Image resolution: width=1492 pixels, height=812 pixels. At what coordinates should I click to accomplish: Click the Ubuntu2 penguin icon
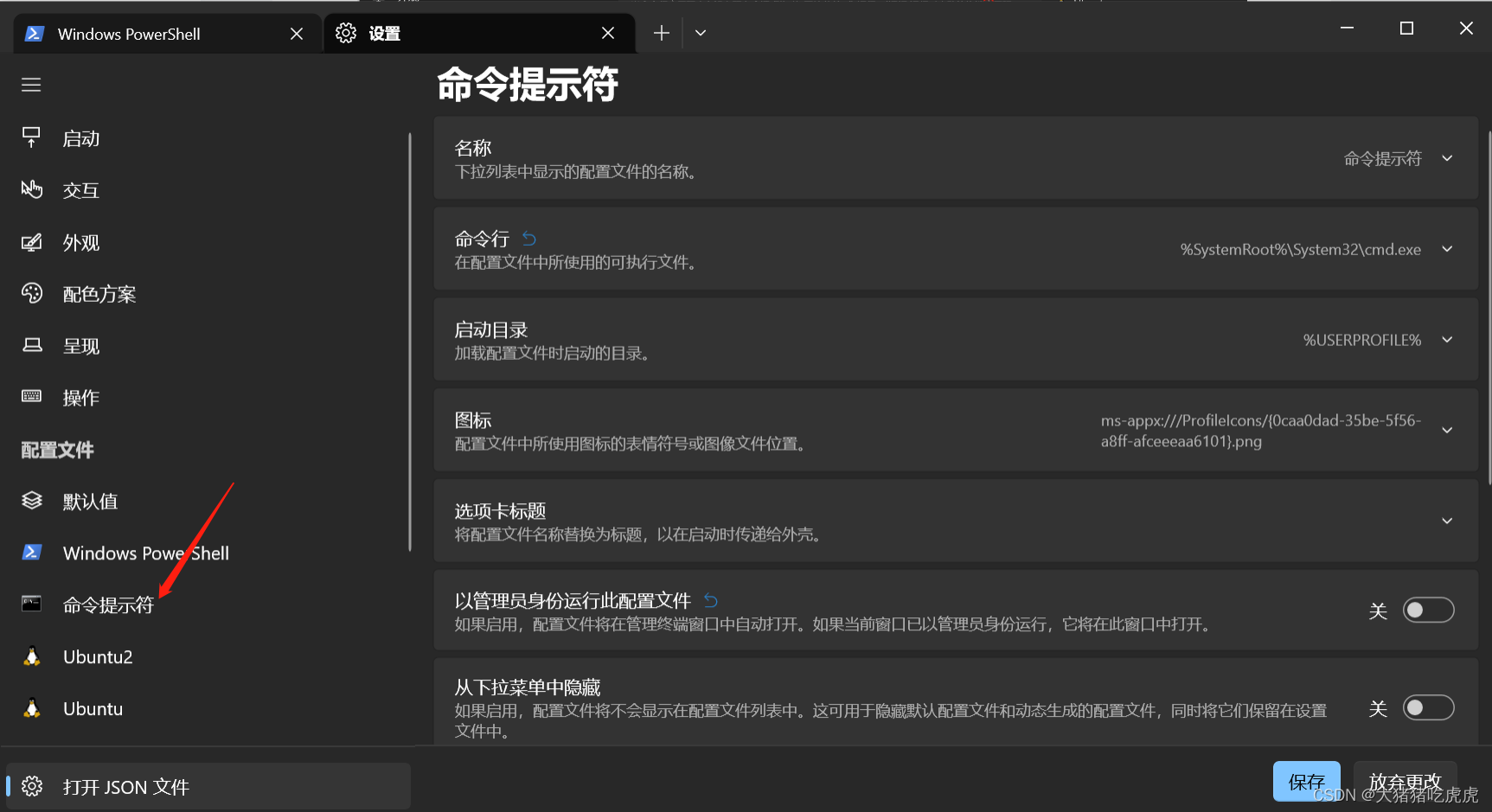click(31, 656)
